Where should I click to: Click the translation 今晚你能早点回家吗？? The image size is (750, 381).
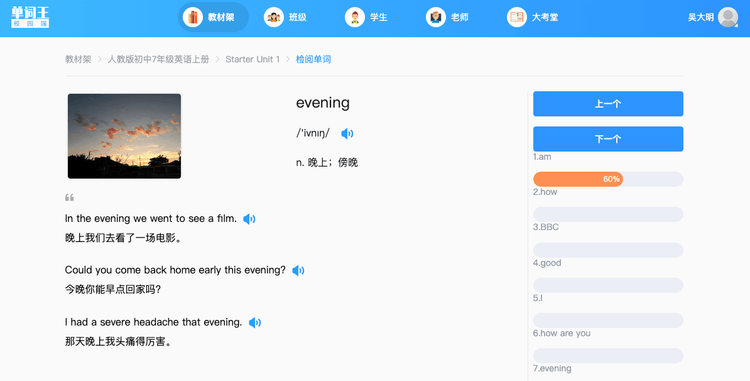(x=113, y=289)
